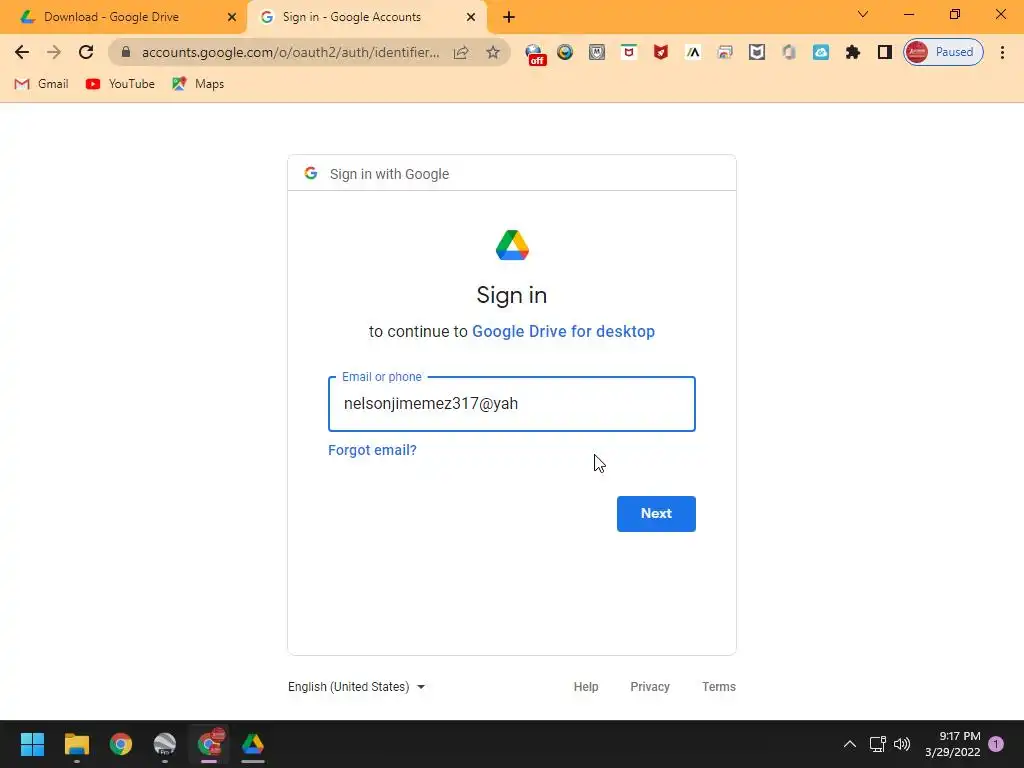This screenshot has width=1024, height=768.
Task: Click the browser forward arrow
Action: tap(54, 52)
